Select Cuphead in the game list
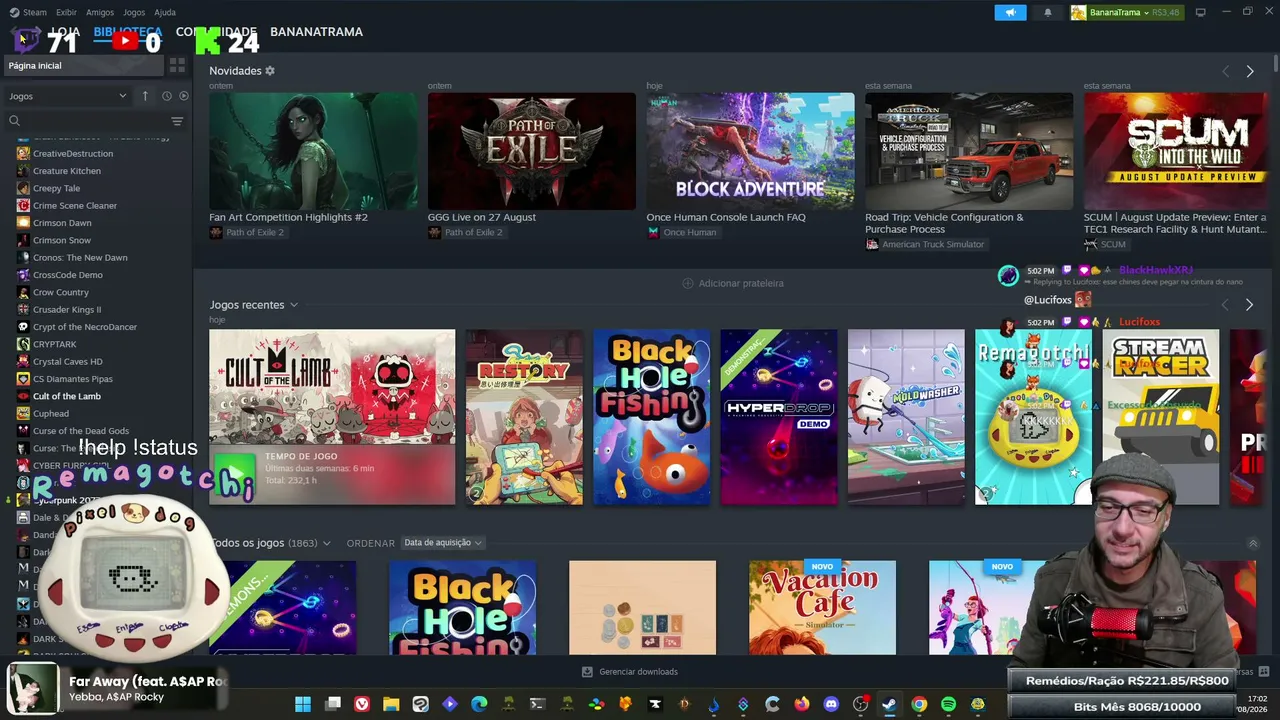1280x720 pixels. pyautogui.click(x=51, y=413)
